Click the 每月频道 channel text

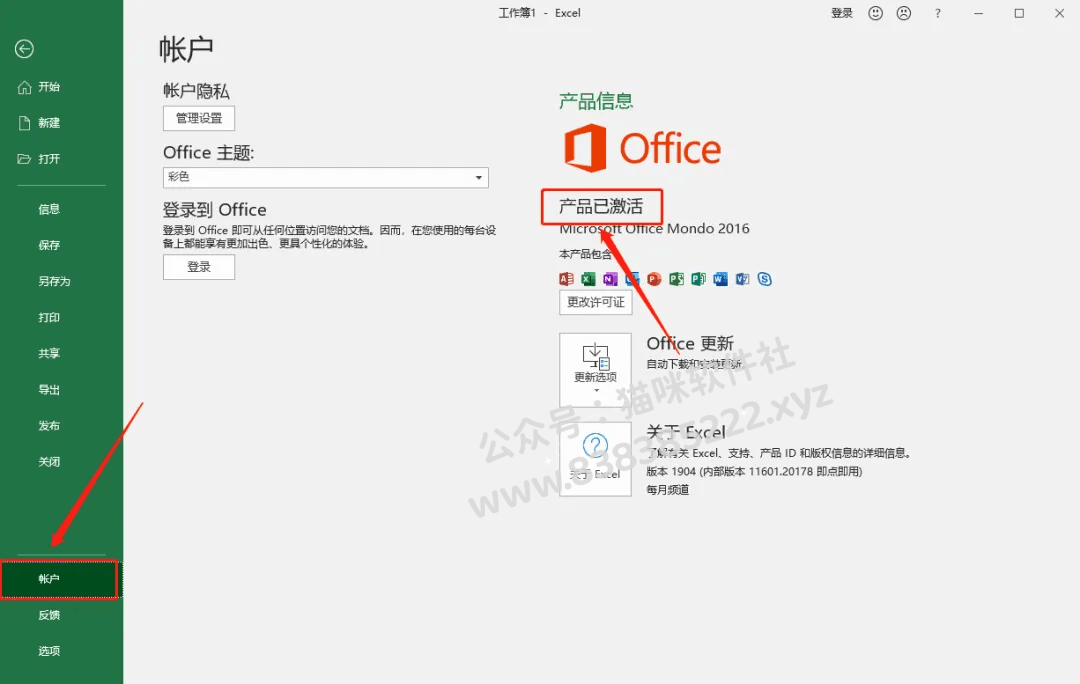(667, 490)
